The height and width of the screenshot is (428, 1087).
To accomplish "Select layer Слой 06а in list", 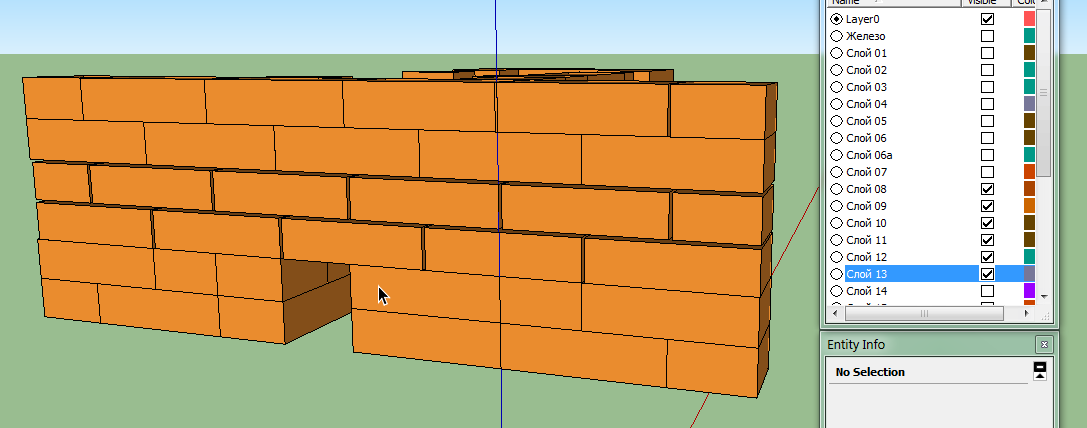I will 869,155.
